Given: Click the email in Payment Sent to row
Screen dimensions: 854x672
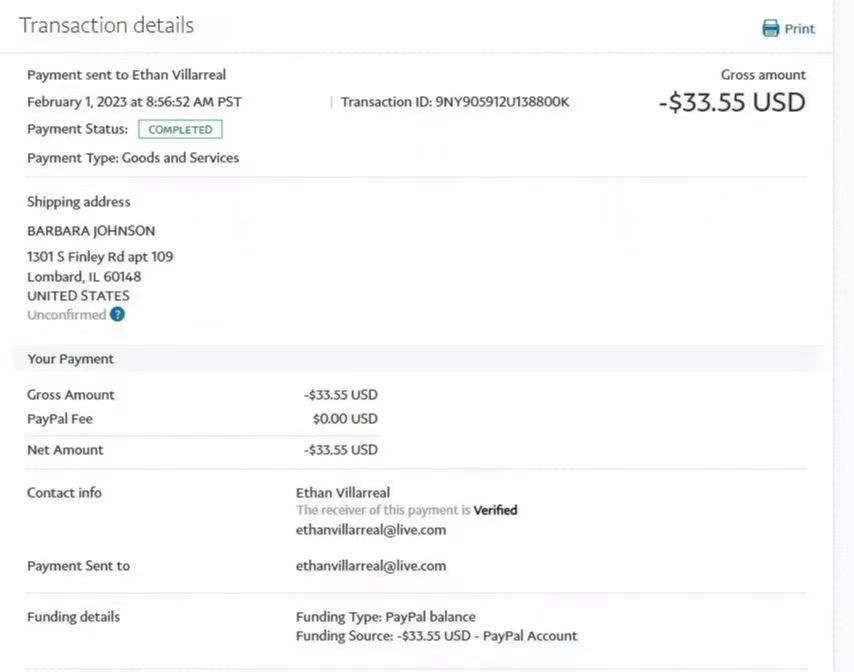Looking at the screenshot, I should 371,565.
